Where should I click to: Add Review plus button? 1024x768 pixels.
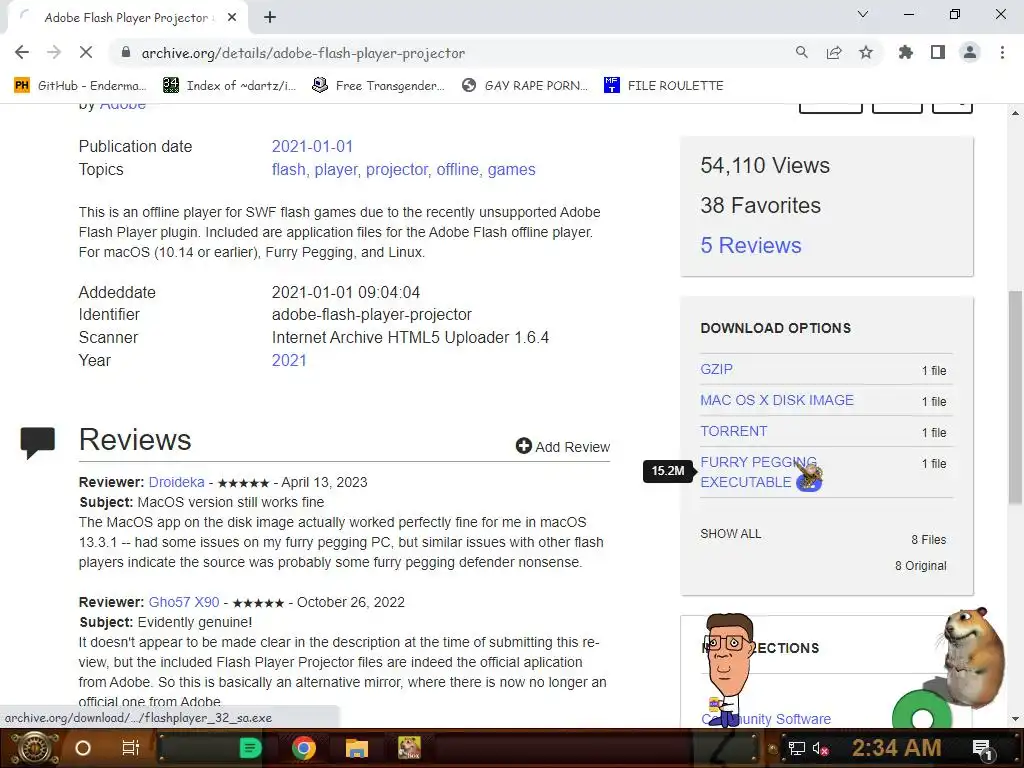click(x=562, y=447)
